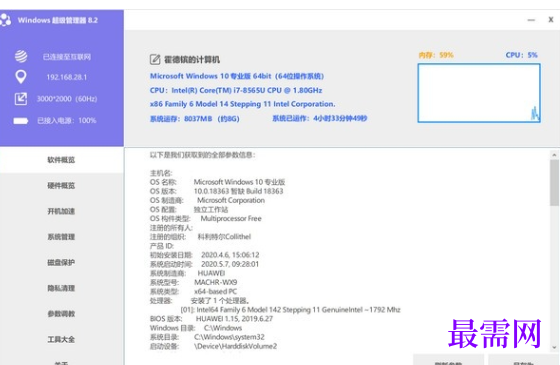Click the 系统运存: 8037MB text
Viewport: 560px width, 365px height.
(195, 119)
